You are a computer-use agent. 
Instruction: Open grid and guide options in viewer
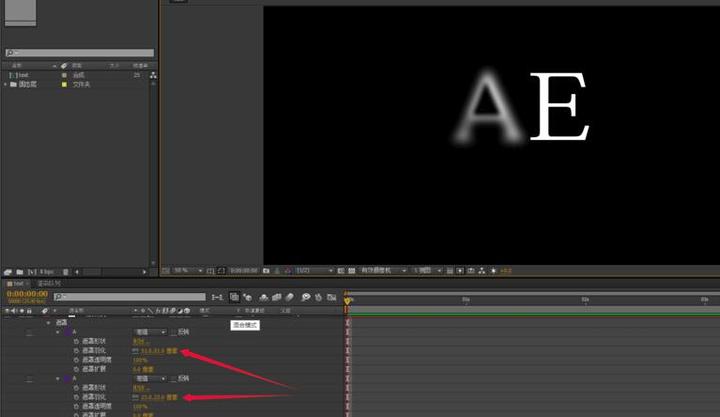(x=210, y=271)
